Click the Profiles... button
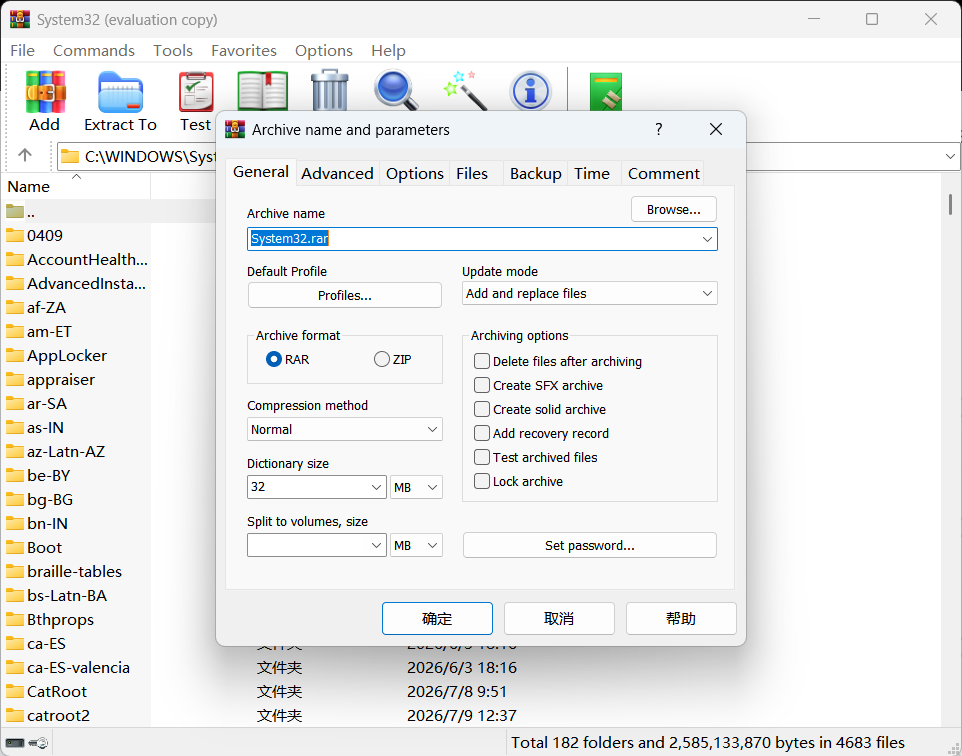962x756 pixels. pyautogui.click(x=345, y=295)
